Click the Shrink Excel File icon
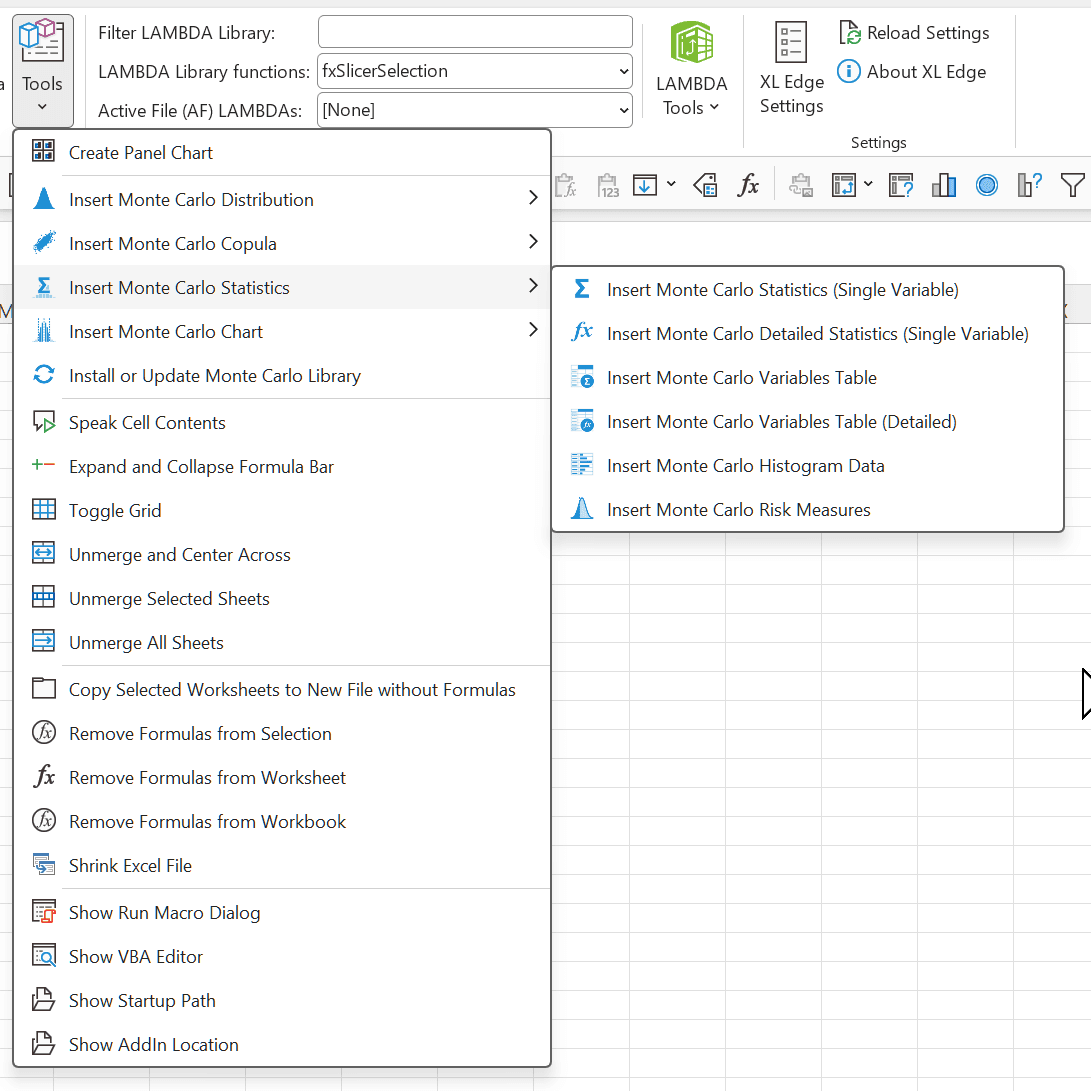This screenshot has width=1091, height=1091. point(44,865)
